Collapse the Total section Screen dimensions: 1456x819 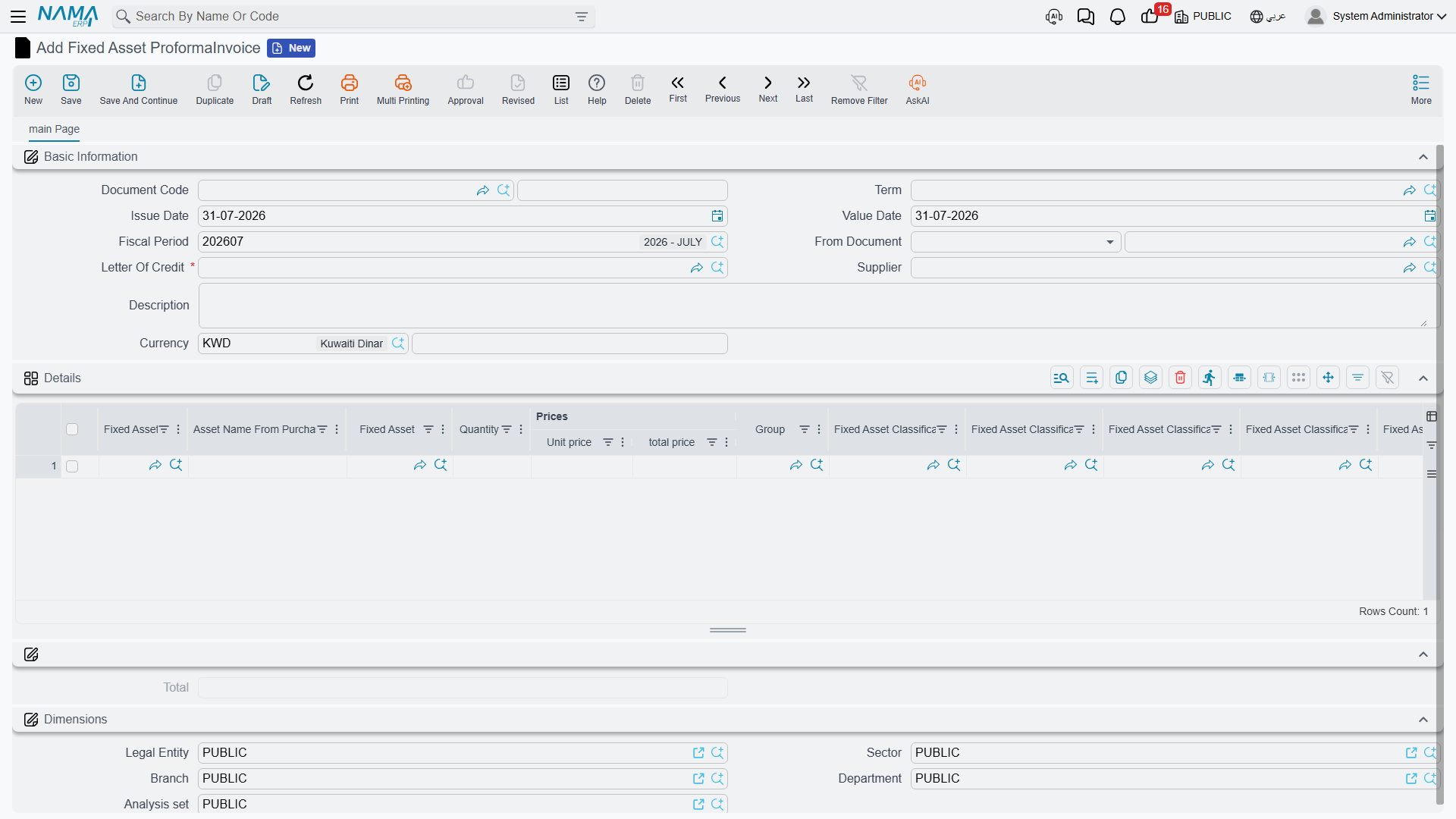(x=1423, y=654)
